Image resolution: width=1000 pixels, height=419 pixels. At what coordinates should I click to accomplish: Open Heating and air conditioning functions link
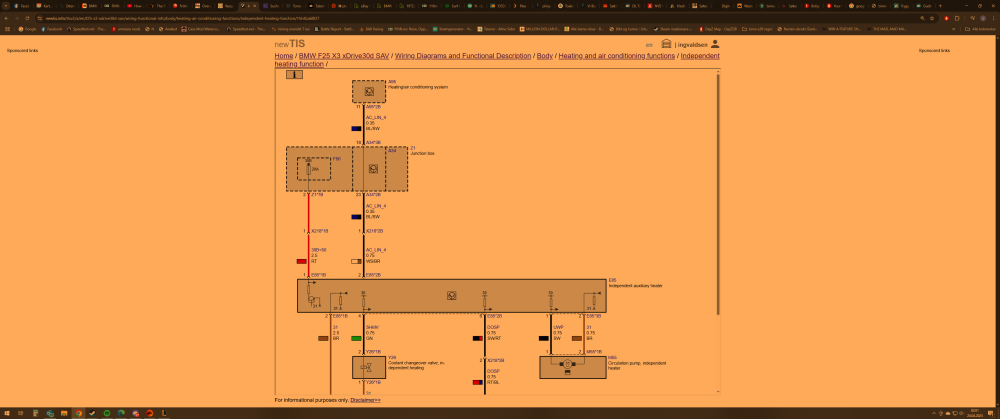[616, 55]
